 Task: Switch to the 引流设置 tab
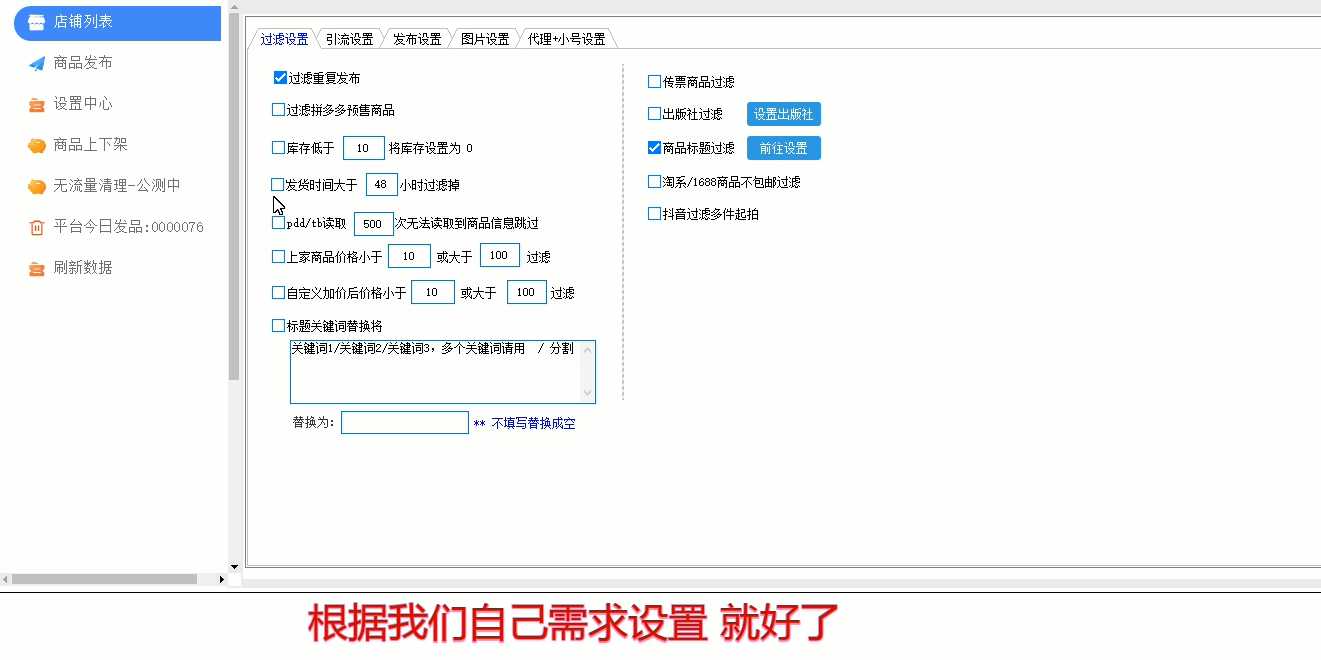pos(349,40)
